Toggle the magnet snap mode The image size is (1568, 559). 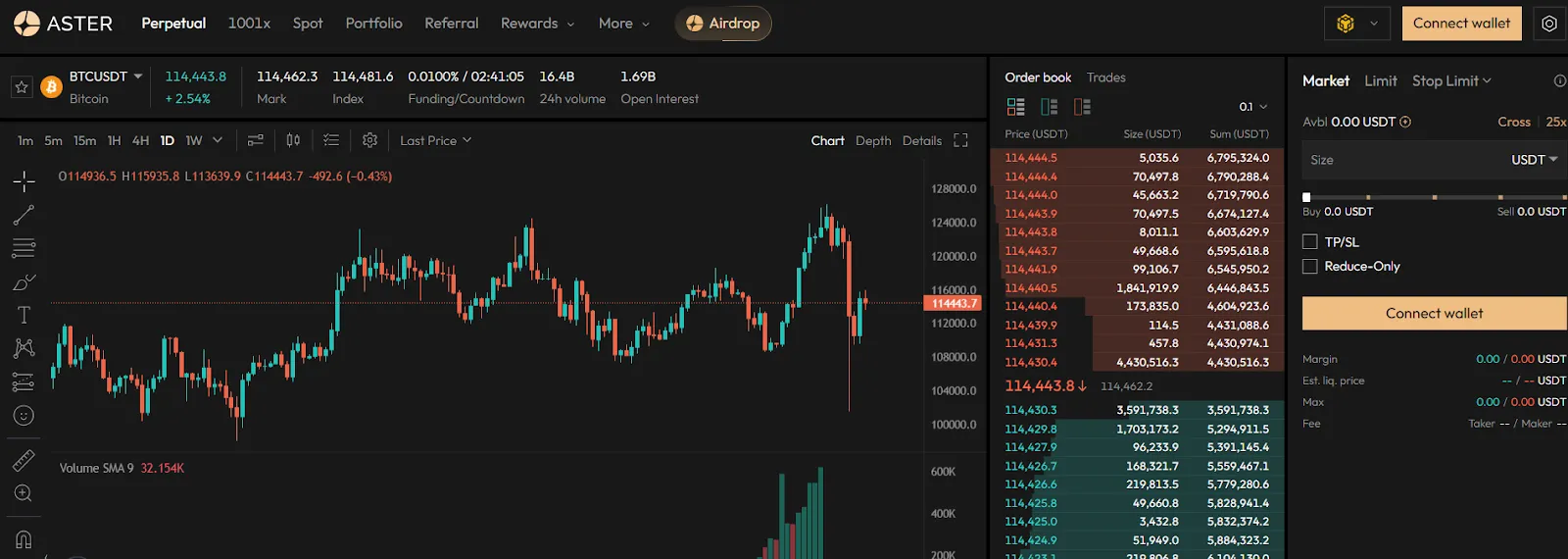[24, 539]
